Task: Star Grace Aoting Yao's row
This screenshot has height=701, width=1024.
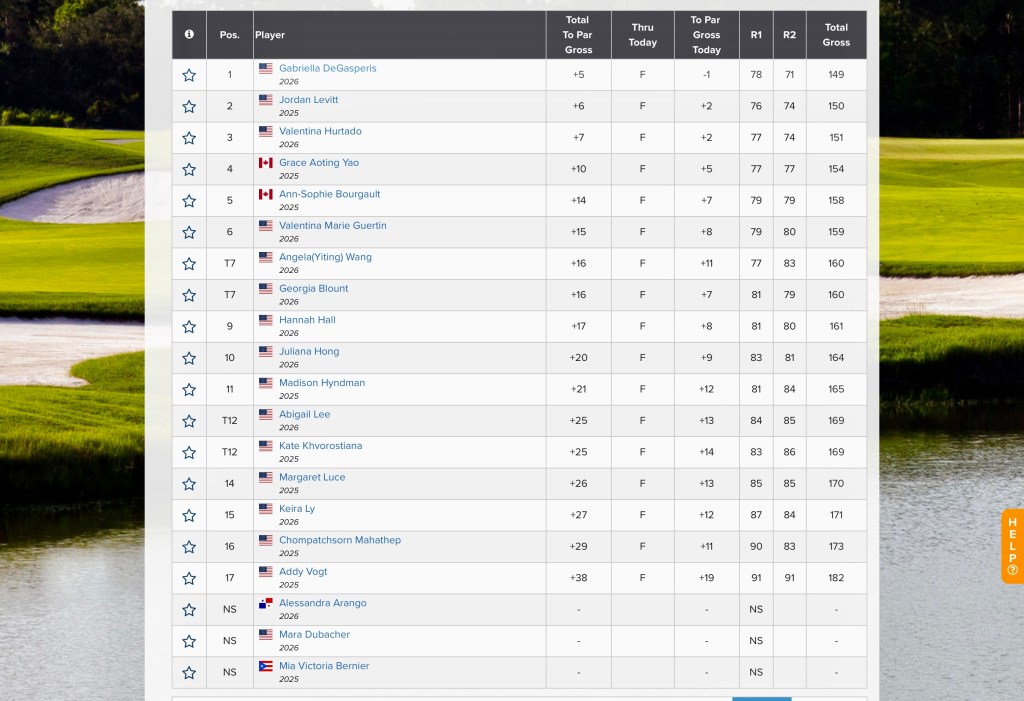Action: pos(189,170)
